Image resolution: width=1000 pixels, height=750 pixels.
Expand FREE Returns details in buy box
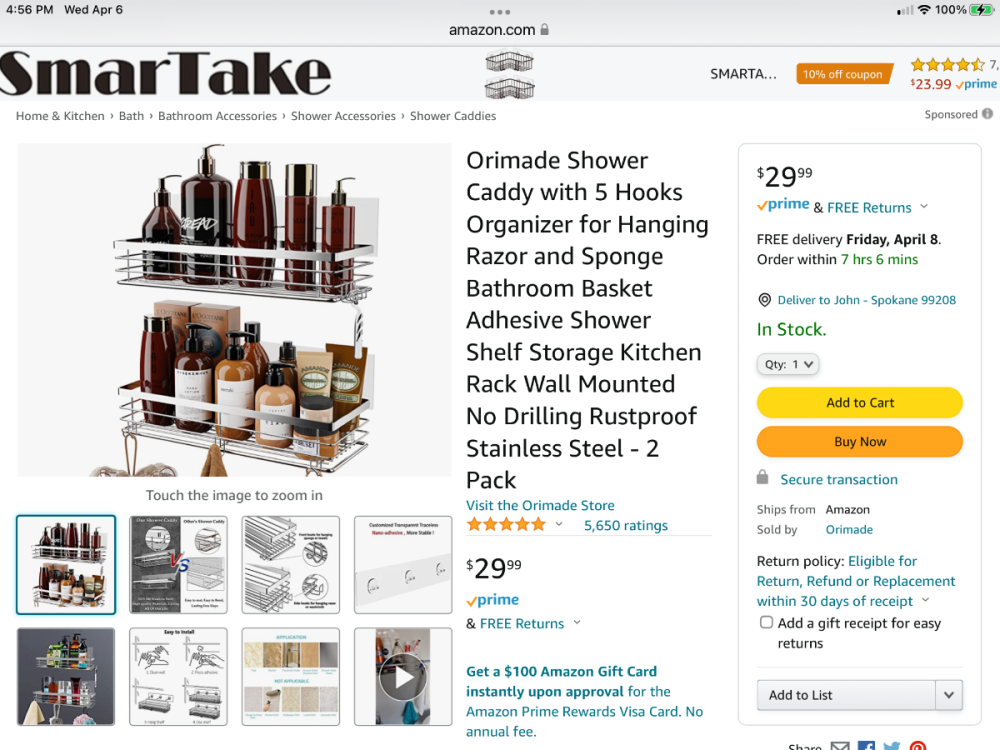(924, 207)
